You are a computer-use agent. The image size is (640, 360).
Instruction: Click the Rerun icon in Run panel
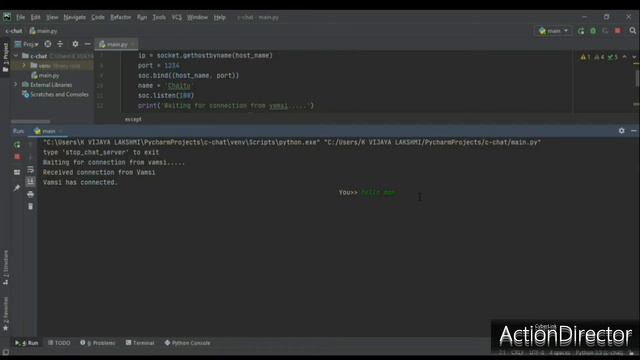point(17,144)
